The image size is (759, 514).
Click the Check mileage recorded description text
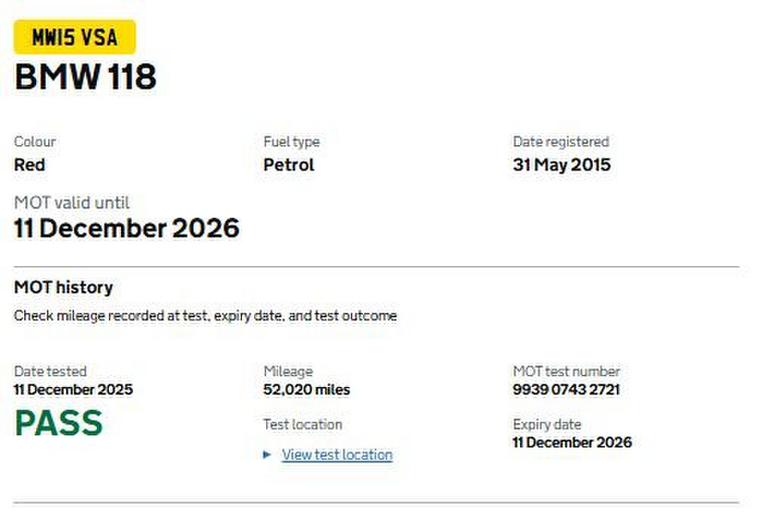(205, 316)
